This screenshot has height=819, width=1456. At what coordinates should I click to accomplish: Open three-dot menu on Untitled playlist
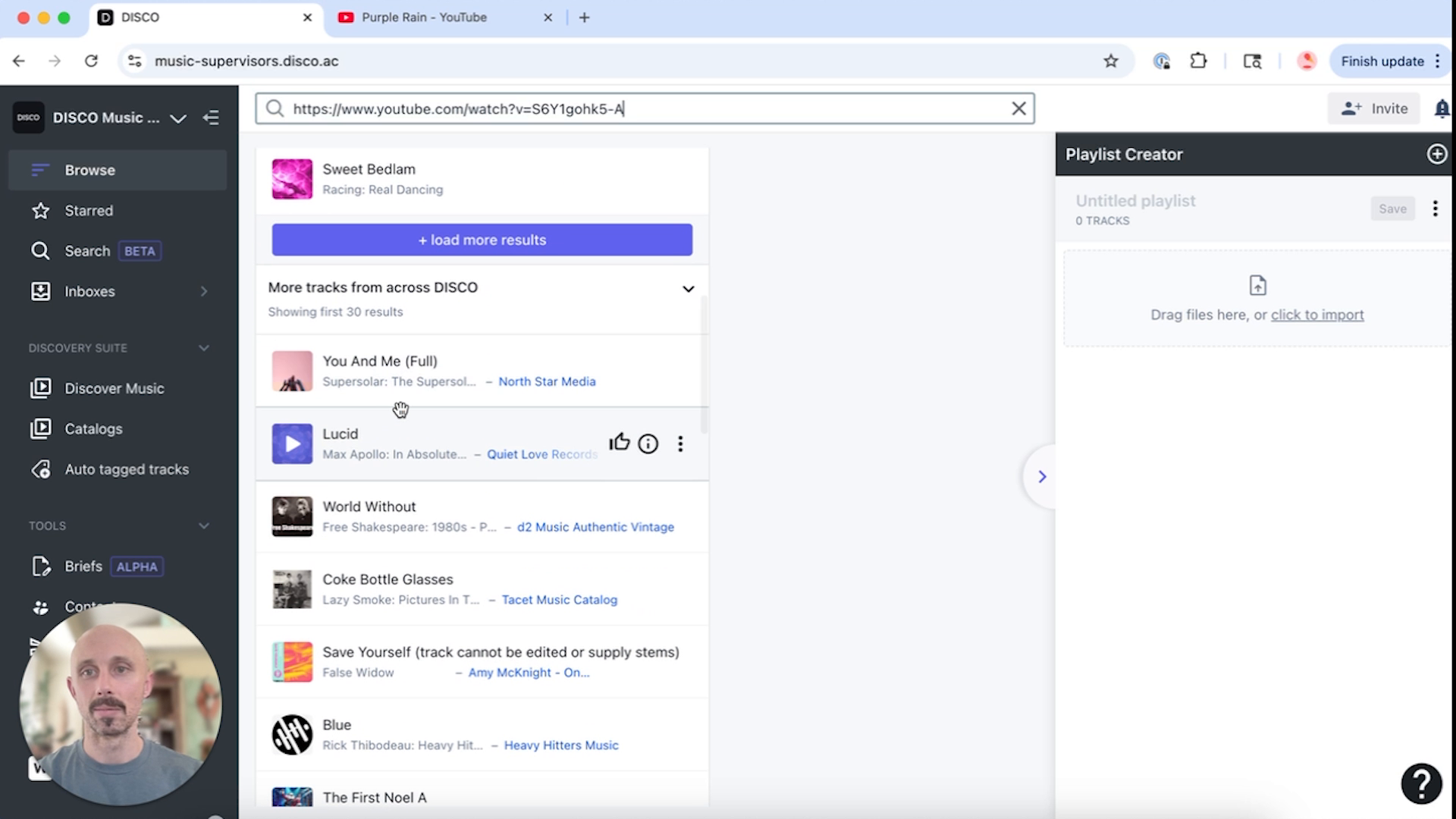(x=1435, y=209)
